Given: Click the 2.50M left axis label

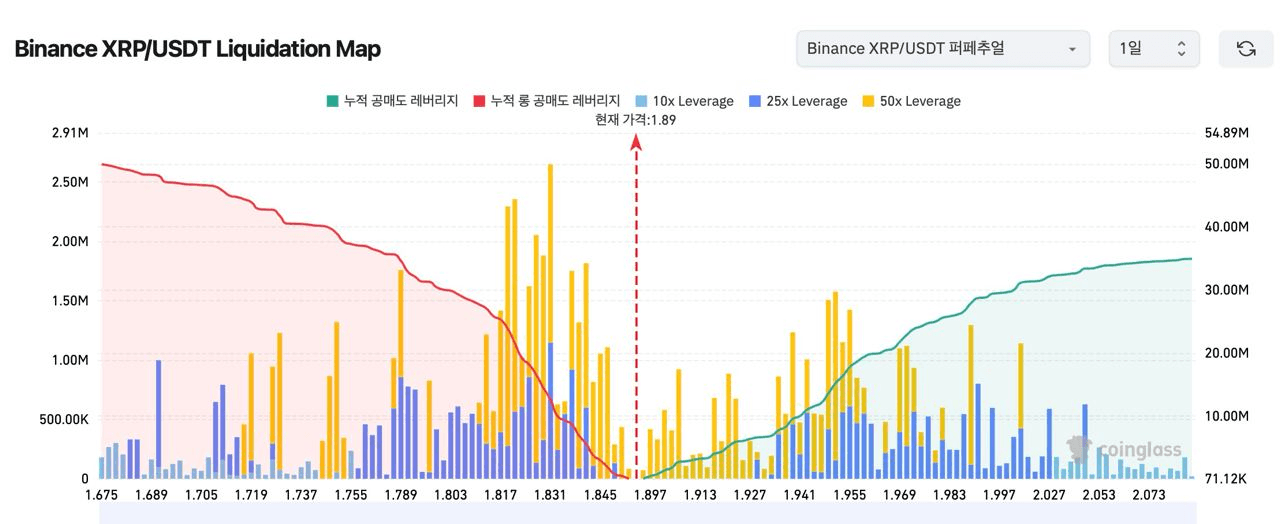Looking at the screenshot, I should (68, 182).
